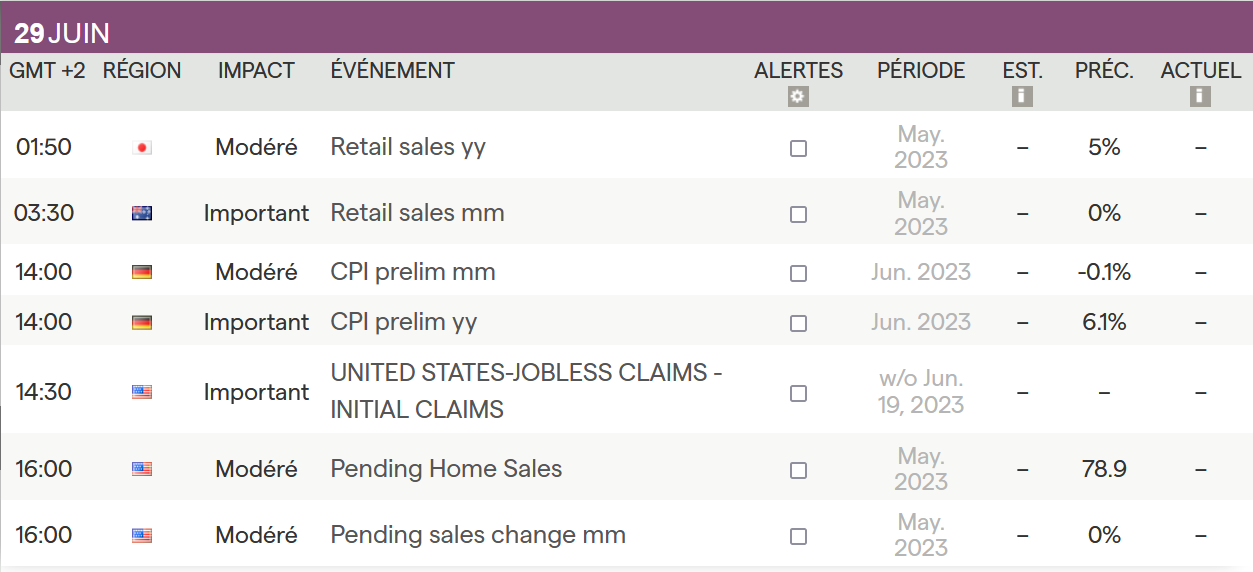Image resolution: width=1253 pixels, height=572 pixels.
Task: Click the US flag for Pending sales change
Action: tap(142, 536)
